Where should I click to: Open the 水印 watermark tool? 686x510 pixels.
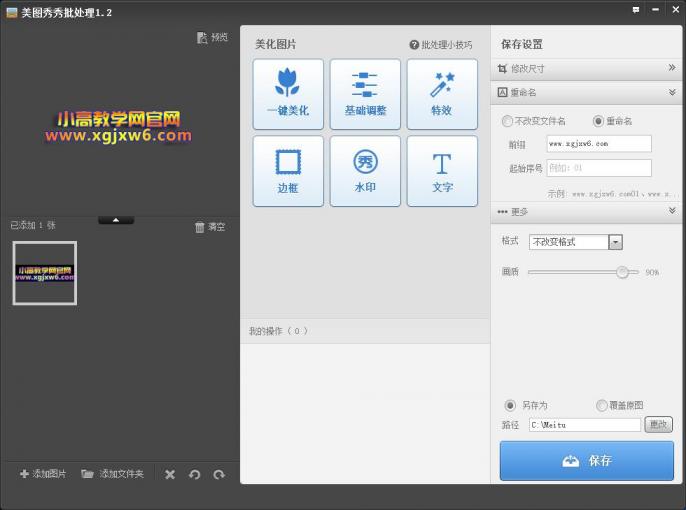(365, 171)
